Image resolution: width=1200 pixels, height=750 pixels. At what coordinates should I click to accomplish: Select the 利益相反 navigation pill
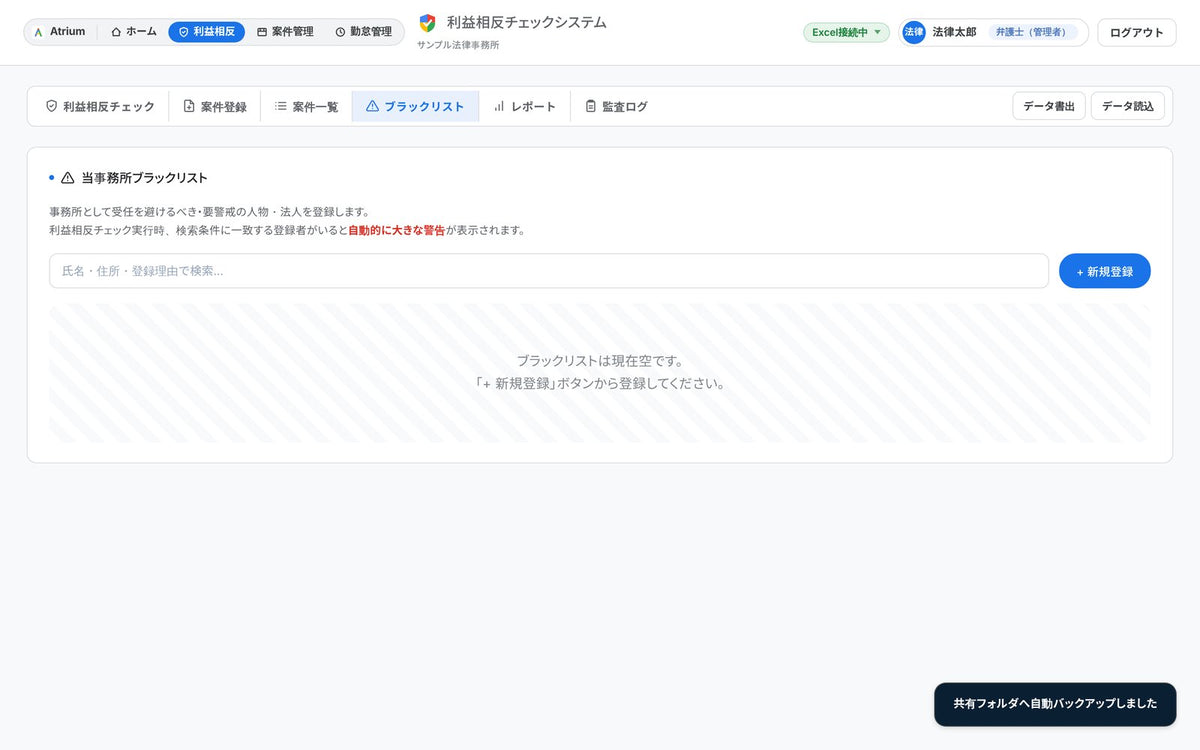coord(206,32)
